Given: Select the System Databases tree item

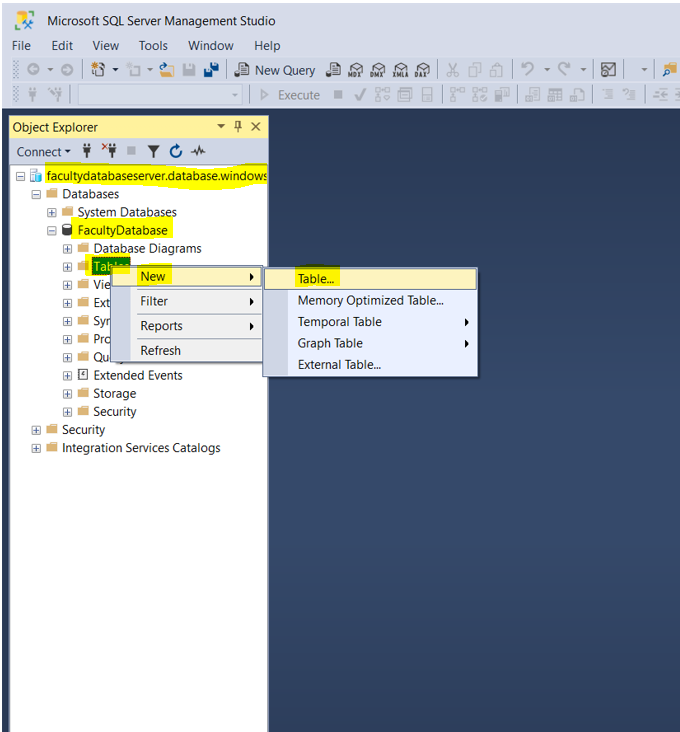Looking at the screenshot, I should tap(127, 212).
